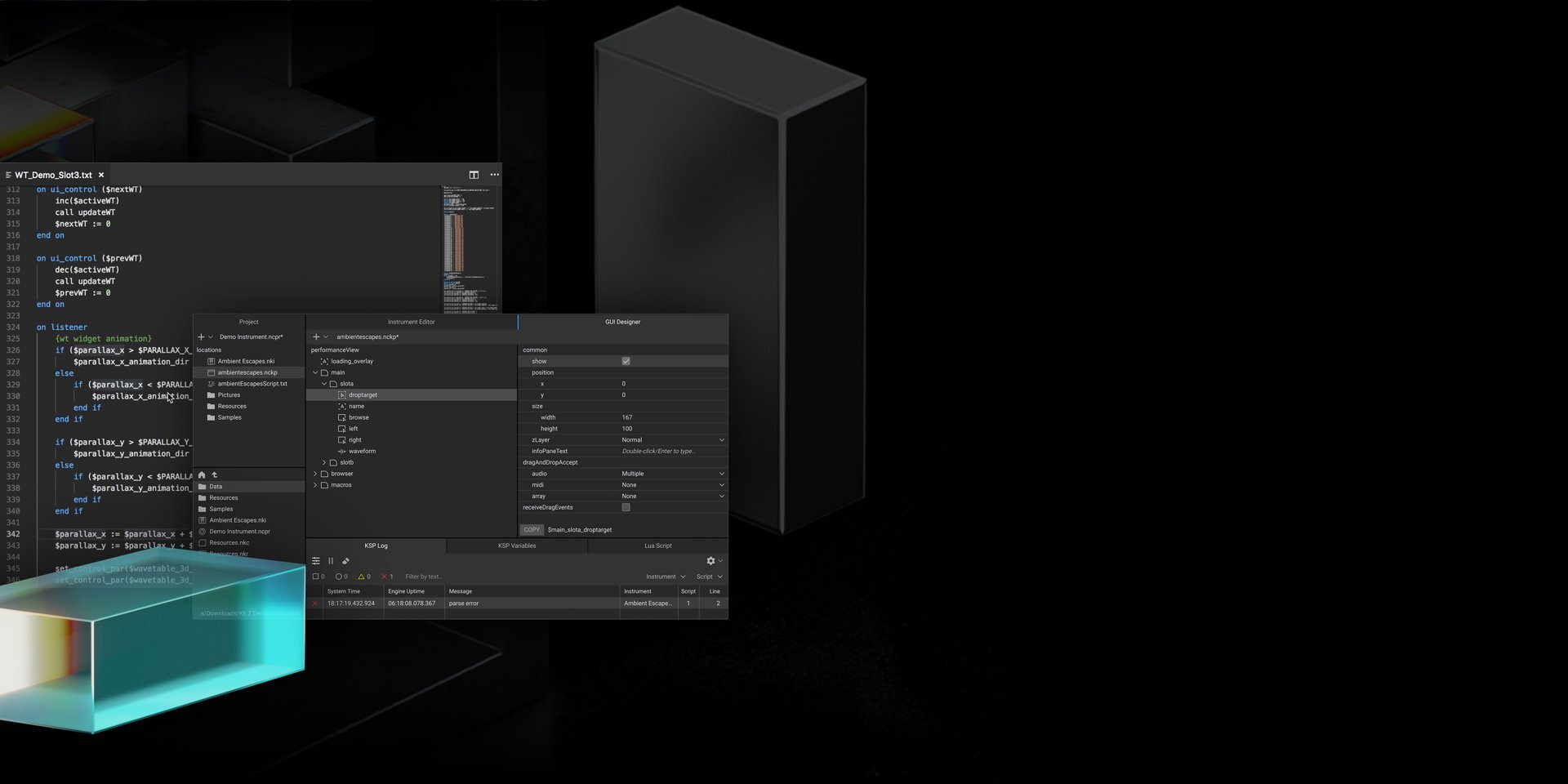Open the zLayer Normal dropdown
Viewport: 1568px width, 784px height.
point(671,440)
